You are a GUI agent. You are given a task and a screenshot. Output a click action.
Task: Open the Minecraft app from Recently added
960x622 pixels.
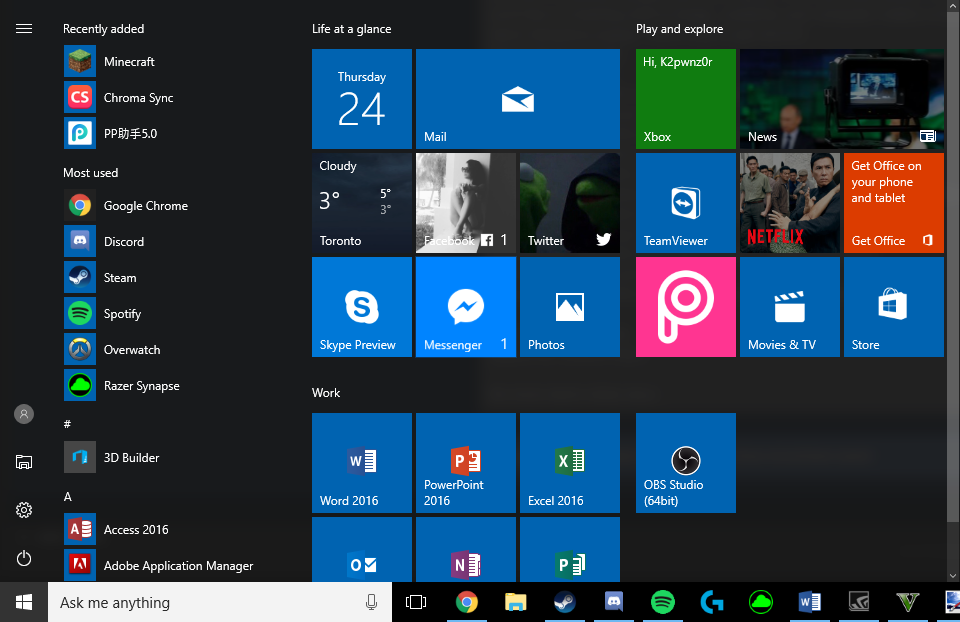pos(128,62)
